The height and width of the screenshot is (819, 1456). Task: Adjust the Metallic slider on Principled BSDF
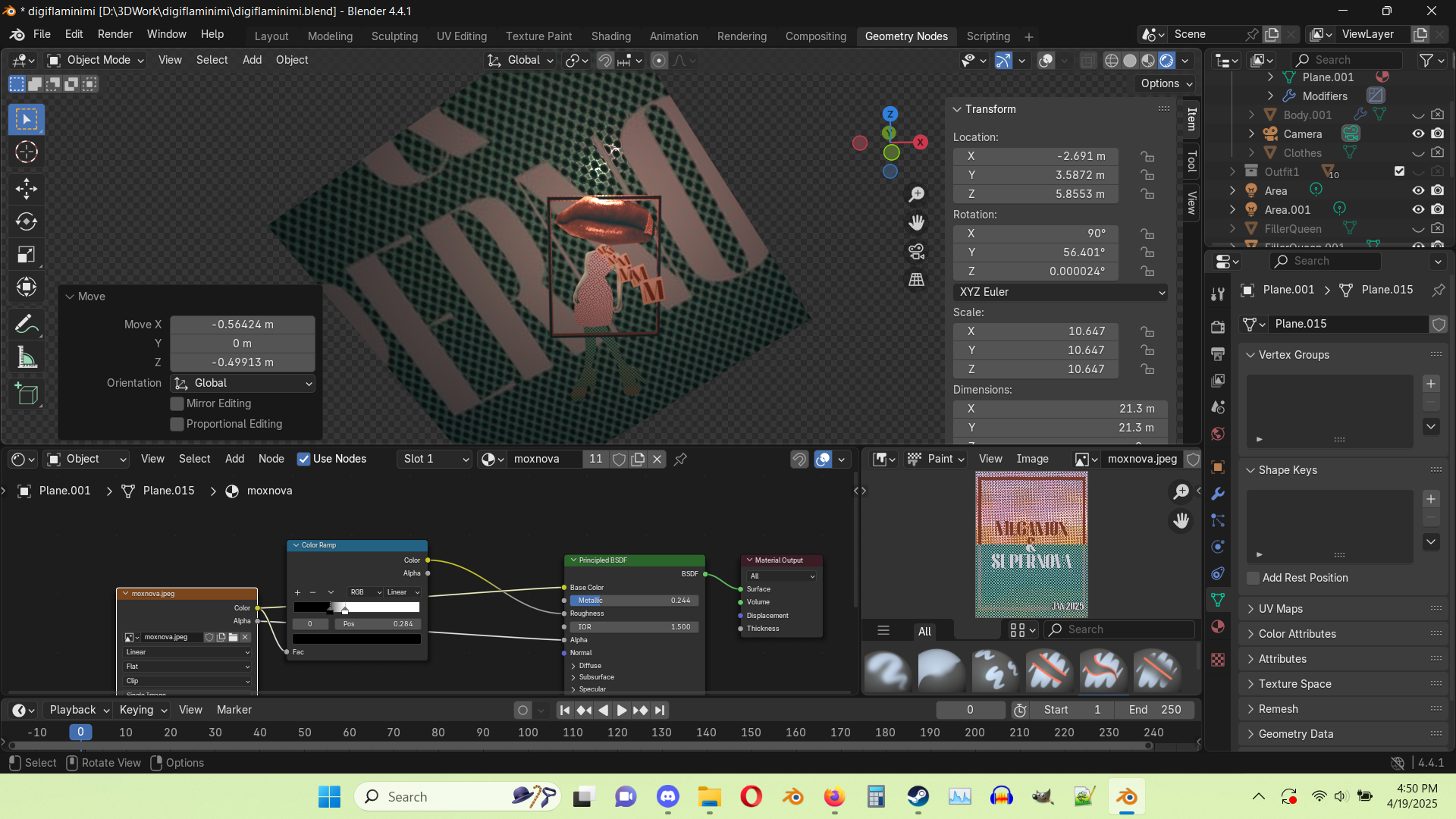pyautogui.click(x=634, y=600)
